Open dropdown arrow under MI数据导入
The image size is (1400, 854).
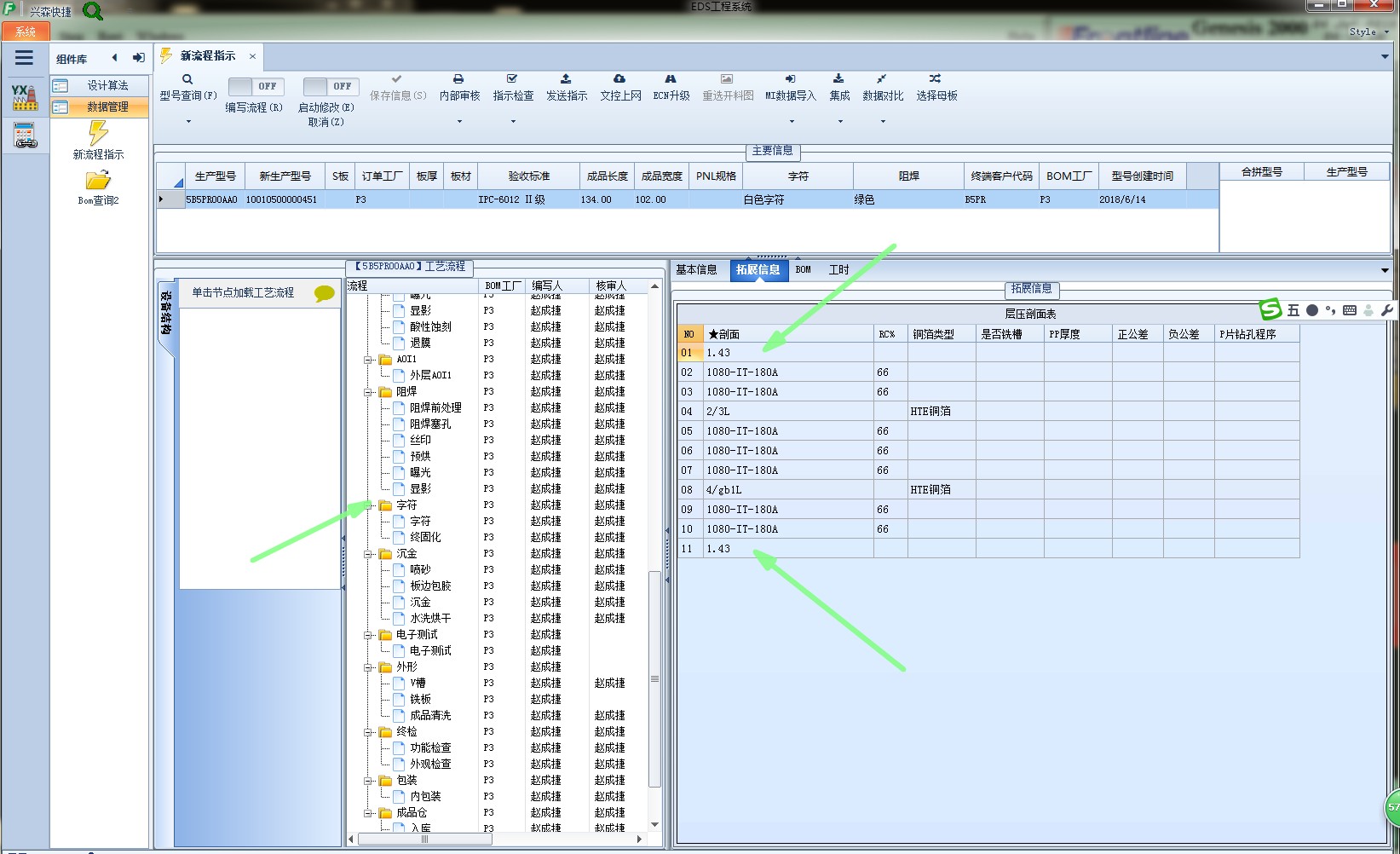click(791, 121)
